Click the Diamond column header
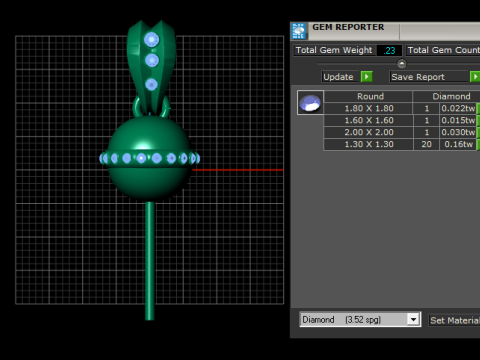Viewport: 480px width, 360px height. pos(447,96)
